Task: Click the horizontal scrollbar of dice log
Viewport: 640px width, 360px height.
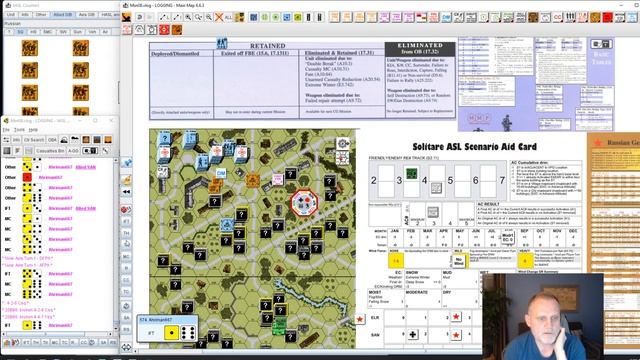Action: pyautogui.click(x=57, y=334)
